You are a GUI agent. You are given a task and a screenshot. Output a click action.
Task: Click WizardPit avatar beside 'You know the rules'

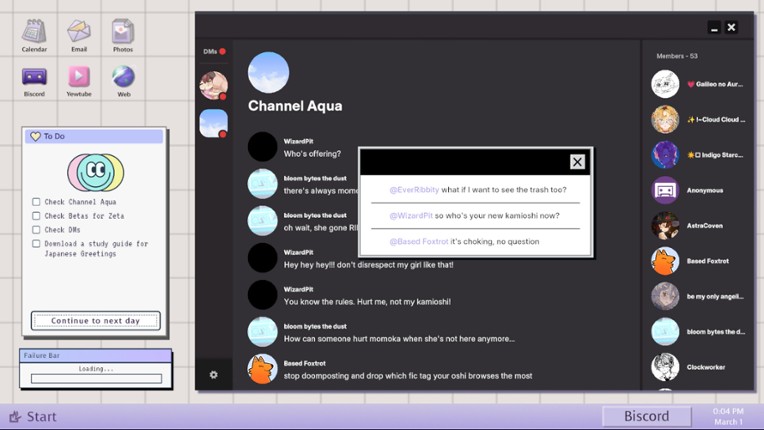(263, 295)
